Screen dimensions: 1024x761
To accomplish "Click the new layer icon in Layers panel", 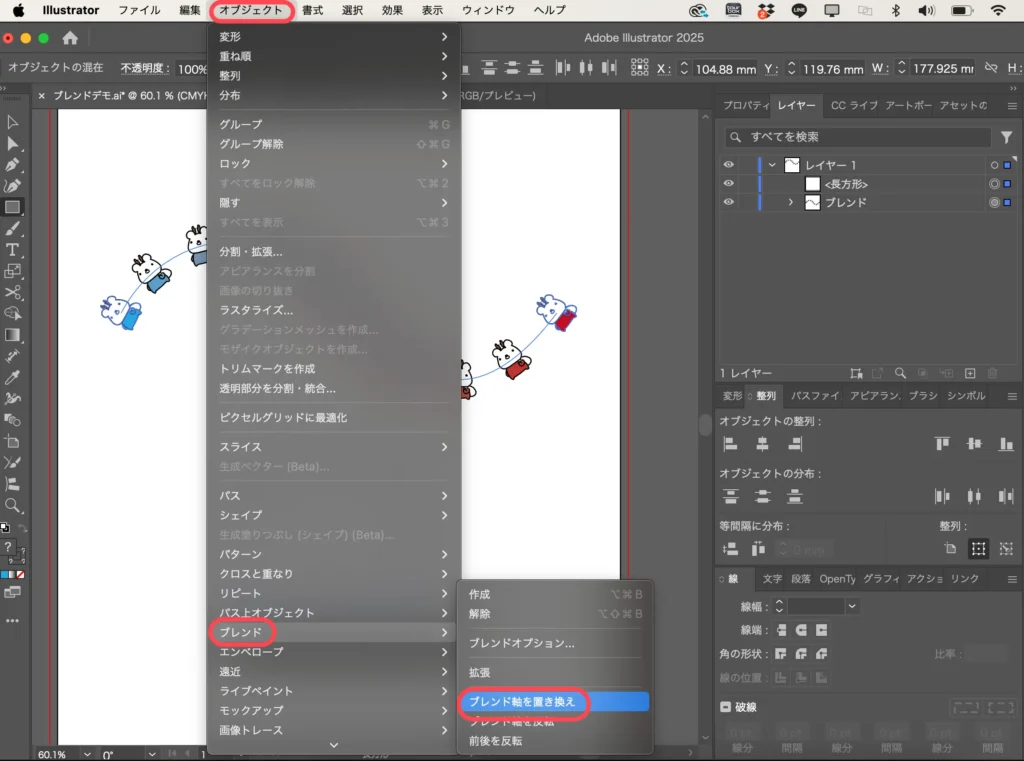I will coord(970,373).
